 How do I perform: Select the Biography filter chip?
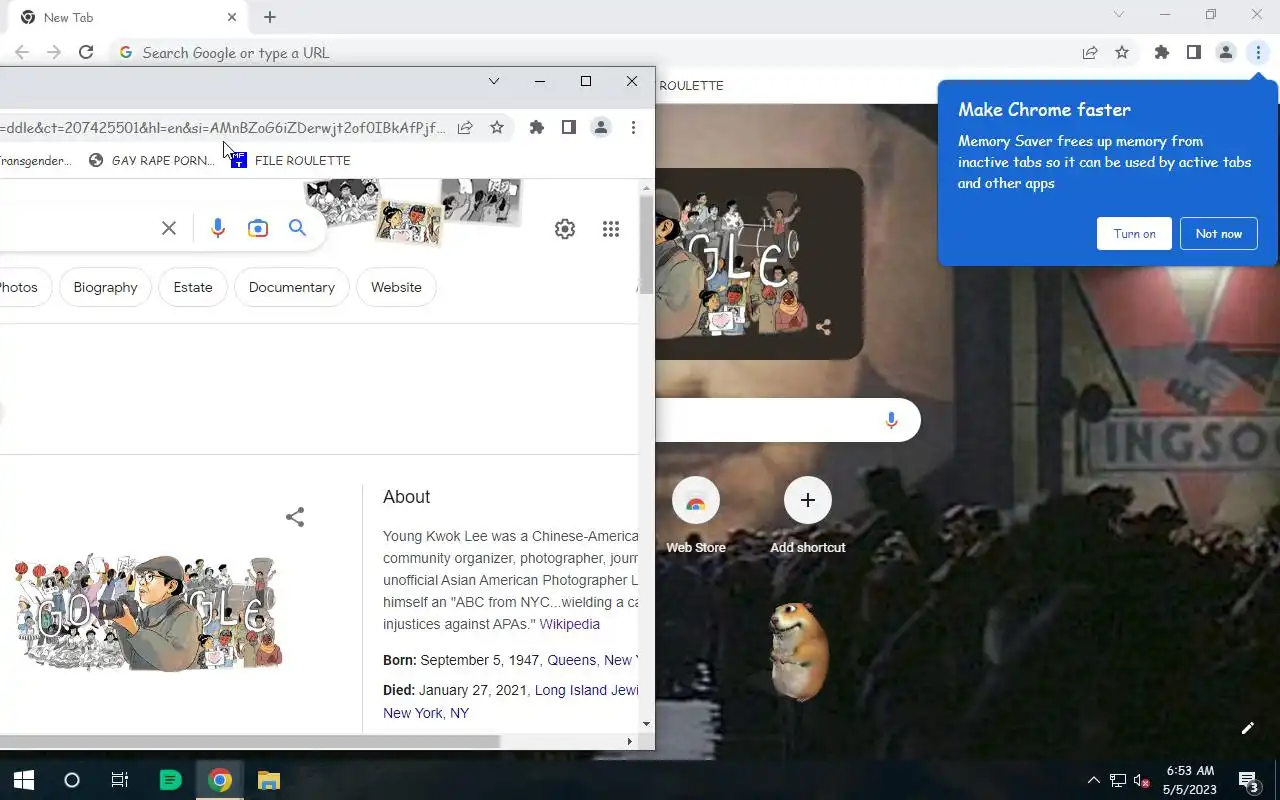(105, 287)
